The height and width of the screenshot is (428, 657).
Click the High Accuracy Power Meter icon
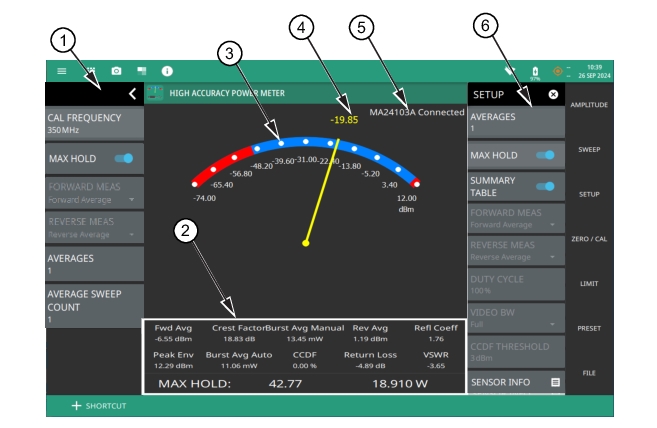click(x=155, y=93)
